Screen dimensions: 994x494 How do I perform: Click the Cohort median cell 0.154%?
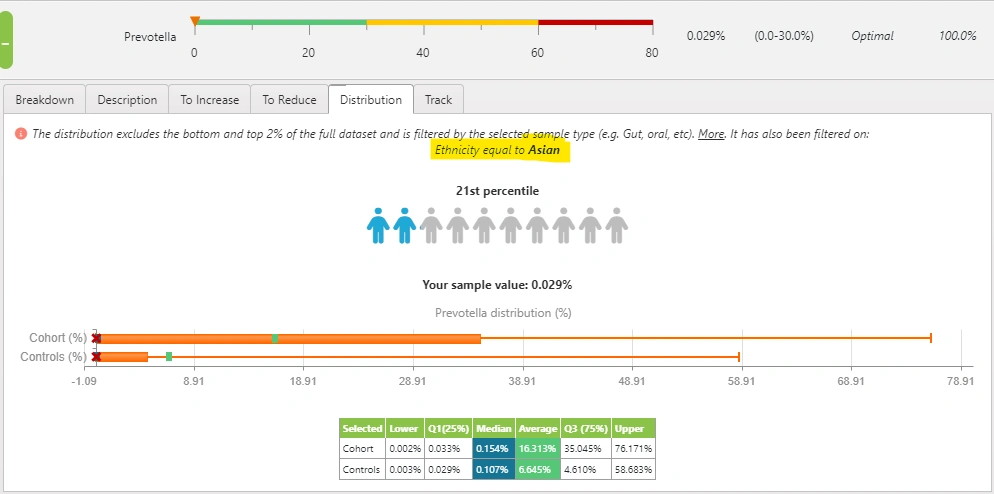tap(494, 448)
